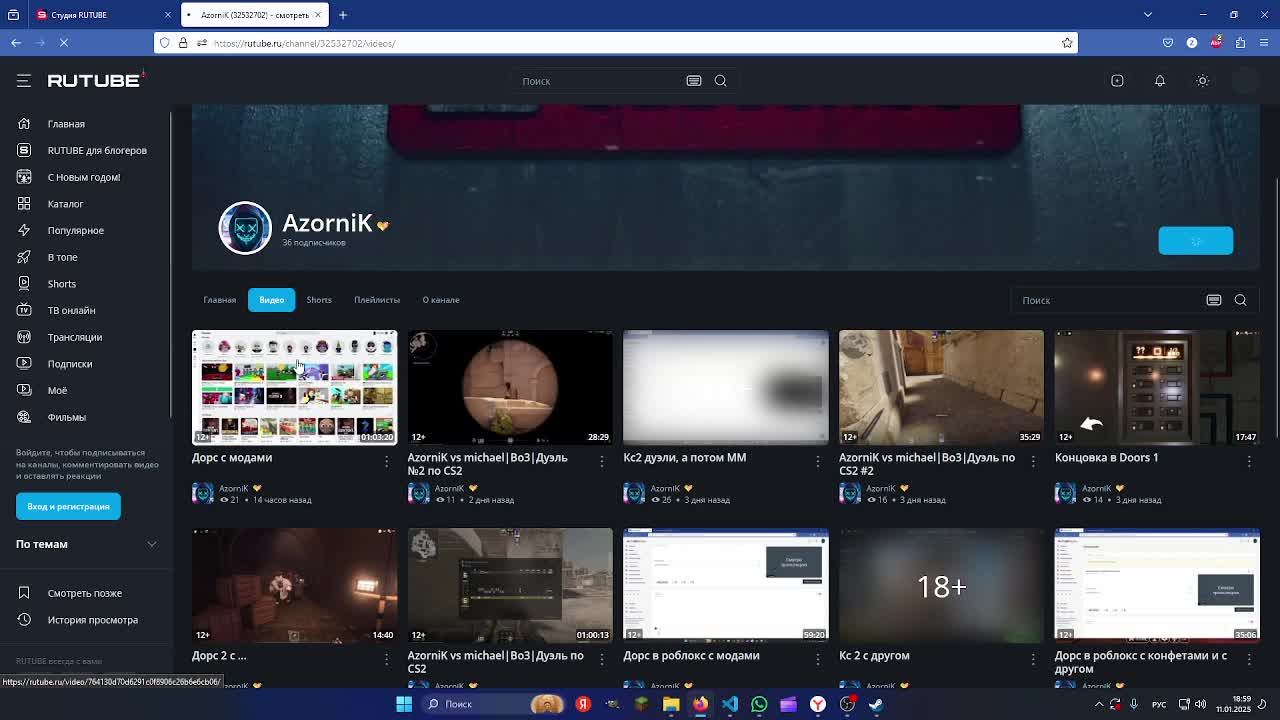
Task: Open the Windows Start menu
Action: pos(404,704)
